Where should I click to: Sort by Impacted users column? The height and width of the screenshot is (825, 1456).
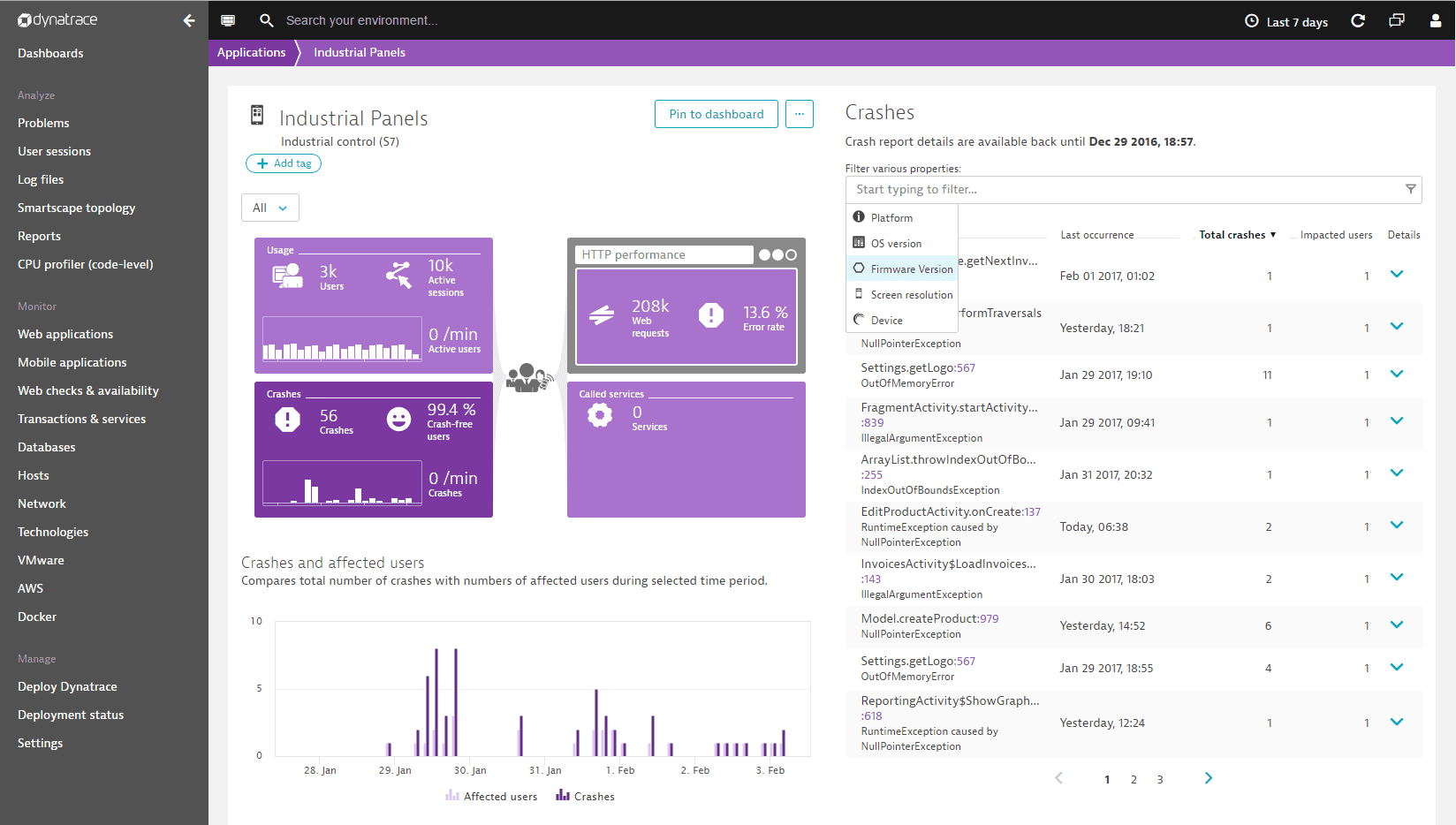[1336, 235]
